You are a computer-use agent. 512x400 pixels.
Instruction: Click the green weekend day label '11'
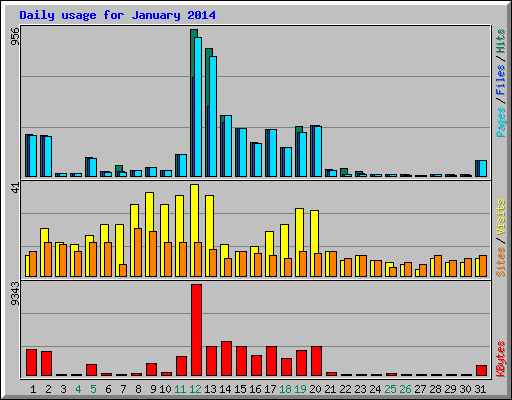click(x=180, y=389)
